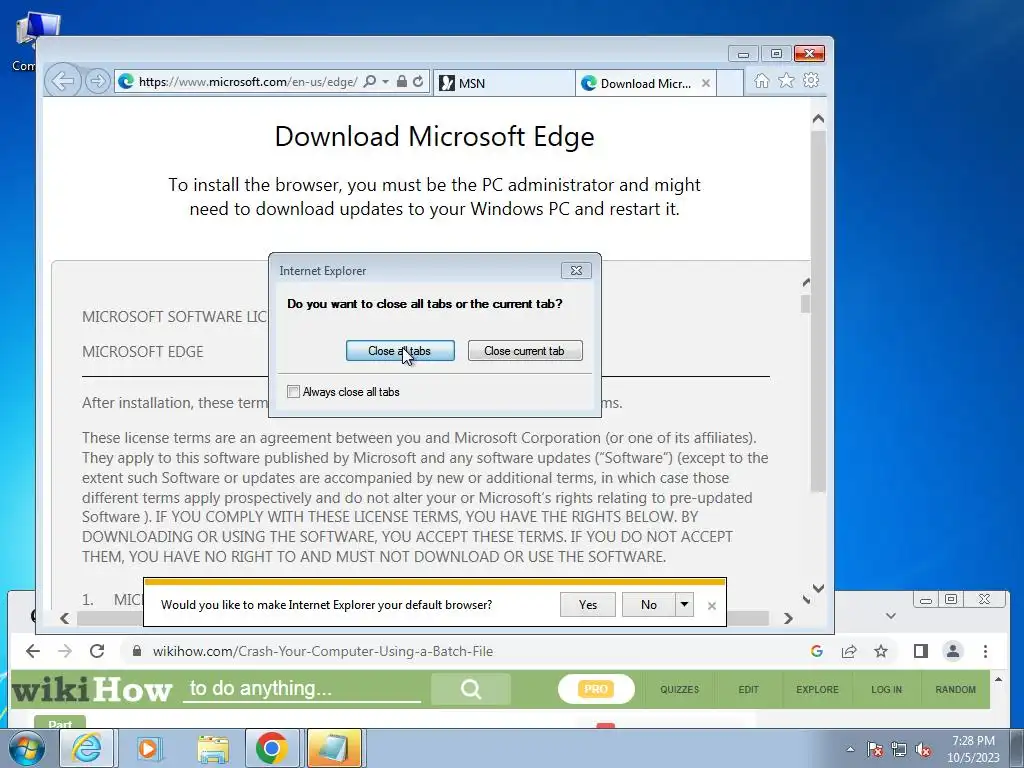Open a new tab in Internet Explorer
Image resolution: width=1024 pixels, height=768 pixels.
[730, 83]
